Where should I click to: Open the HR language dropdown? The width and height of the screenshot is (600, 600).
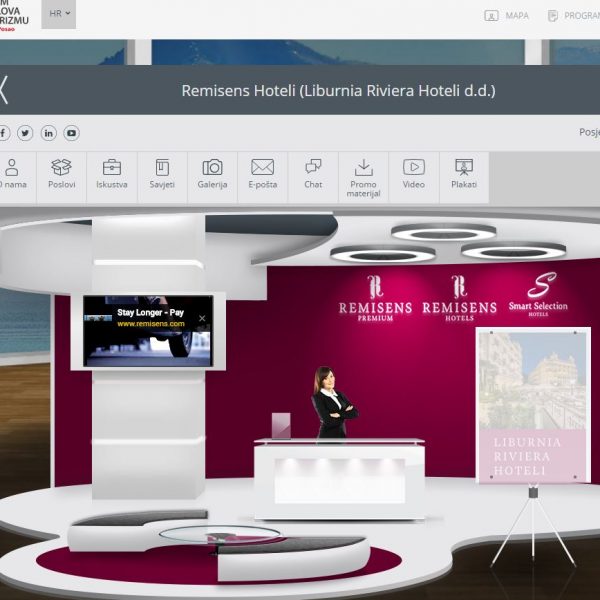(x=59, y=14)
